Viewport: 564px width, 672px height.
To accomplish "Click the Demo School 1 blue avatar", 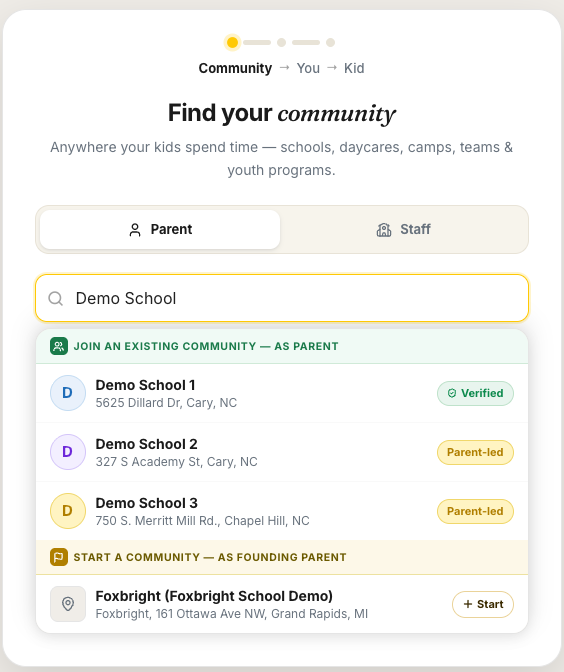I will pos(68,393).
